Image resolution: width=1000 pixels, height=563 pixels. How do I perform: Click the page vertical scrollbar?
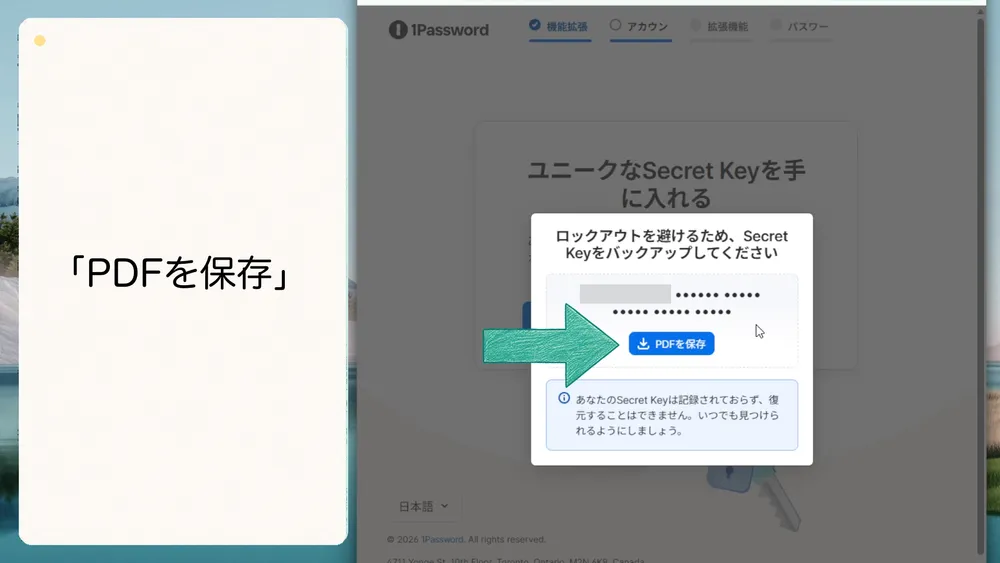tap(981, 286)
